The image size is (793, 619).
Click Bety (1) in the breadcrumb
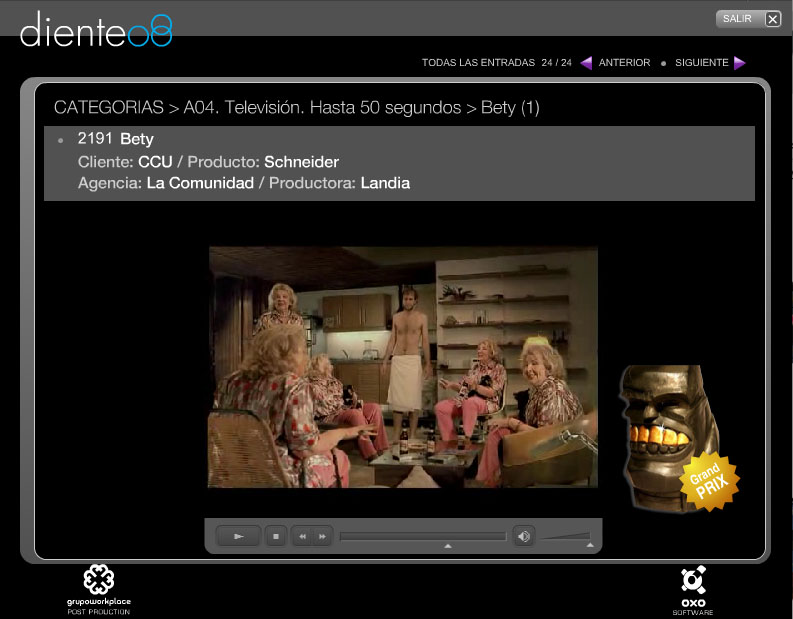[x=510, y=107]
